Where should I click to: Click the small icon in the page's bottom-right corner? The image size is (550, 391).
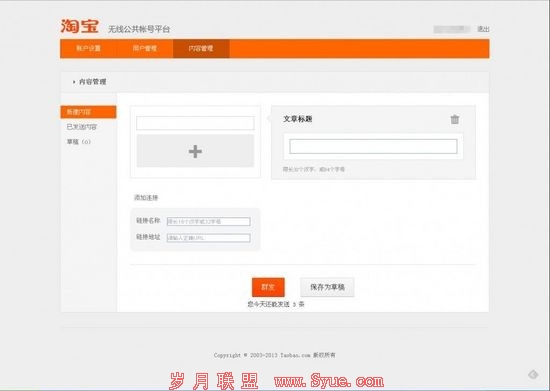coord(533,374)
